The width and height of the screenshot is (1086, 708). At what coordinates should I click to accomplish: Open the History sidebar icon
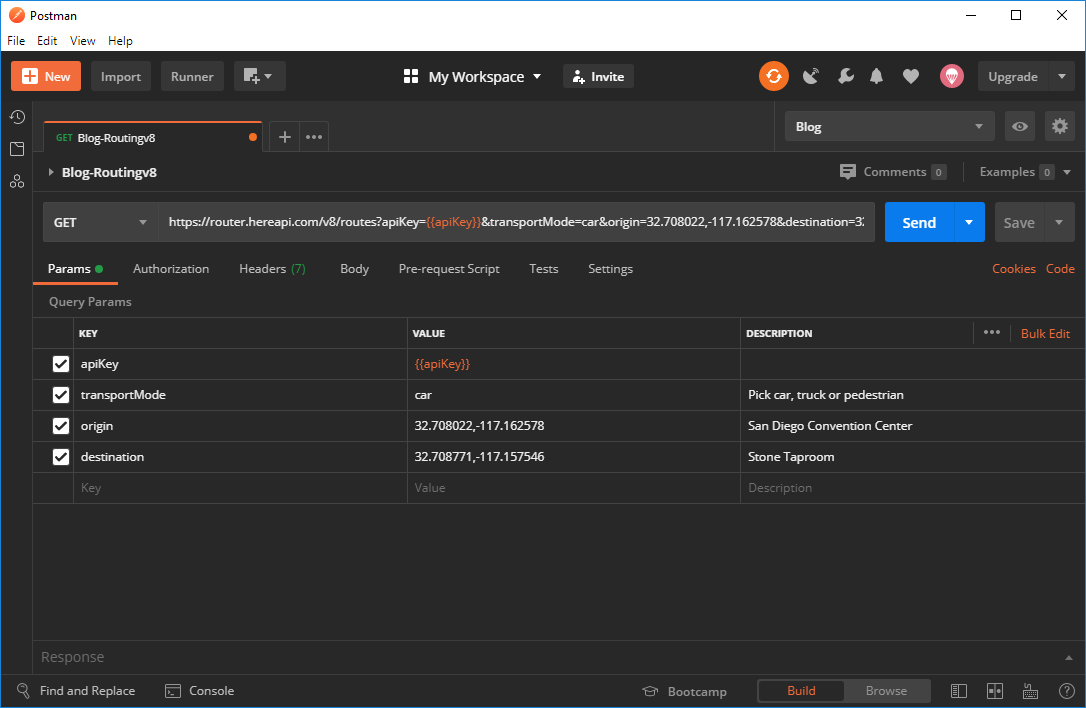(17, 117)
